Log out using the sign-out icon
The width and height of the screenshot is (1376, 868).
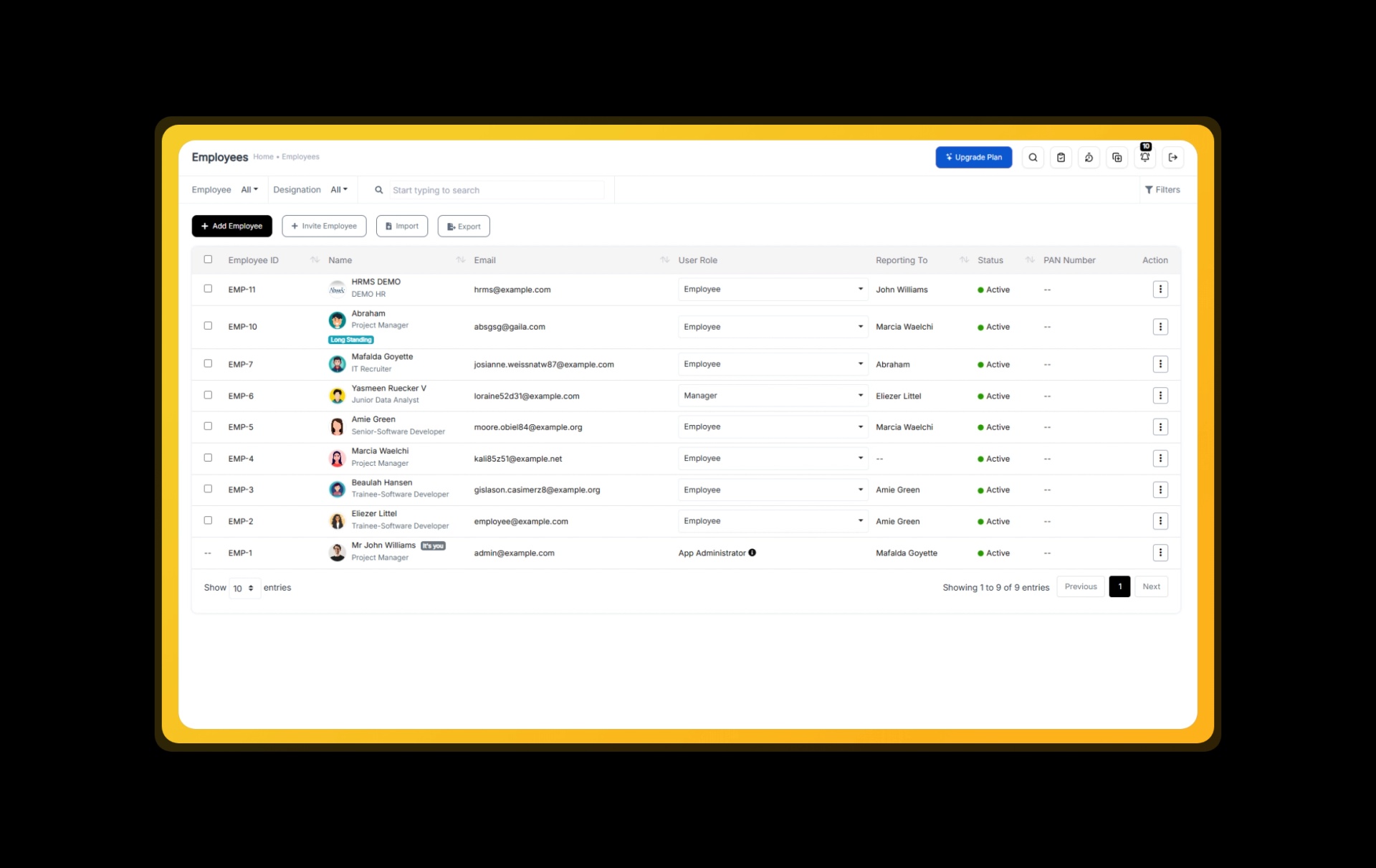coord(1173,157)
